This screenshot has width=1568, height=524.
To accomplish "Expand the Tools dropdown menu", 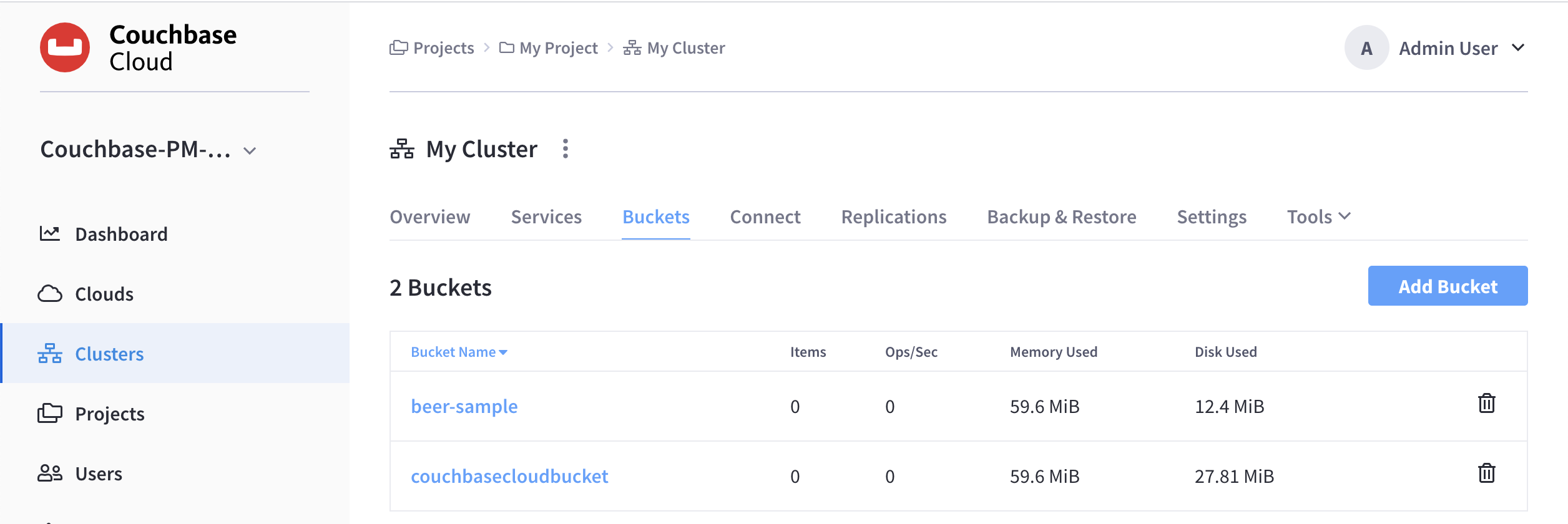I will tap(1318, 216).
